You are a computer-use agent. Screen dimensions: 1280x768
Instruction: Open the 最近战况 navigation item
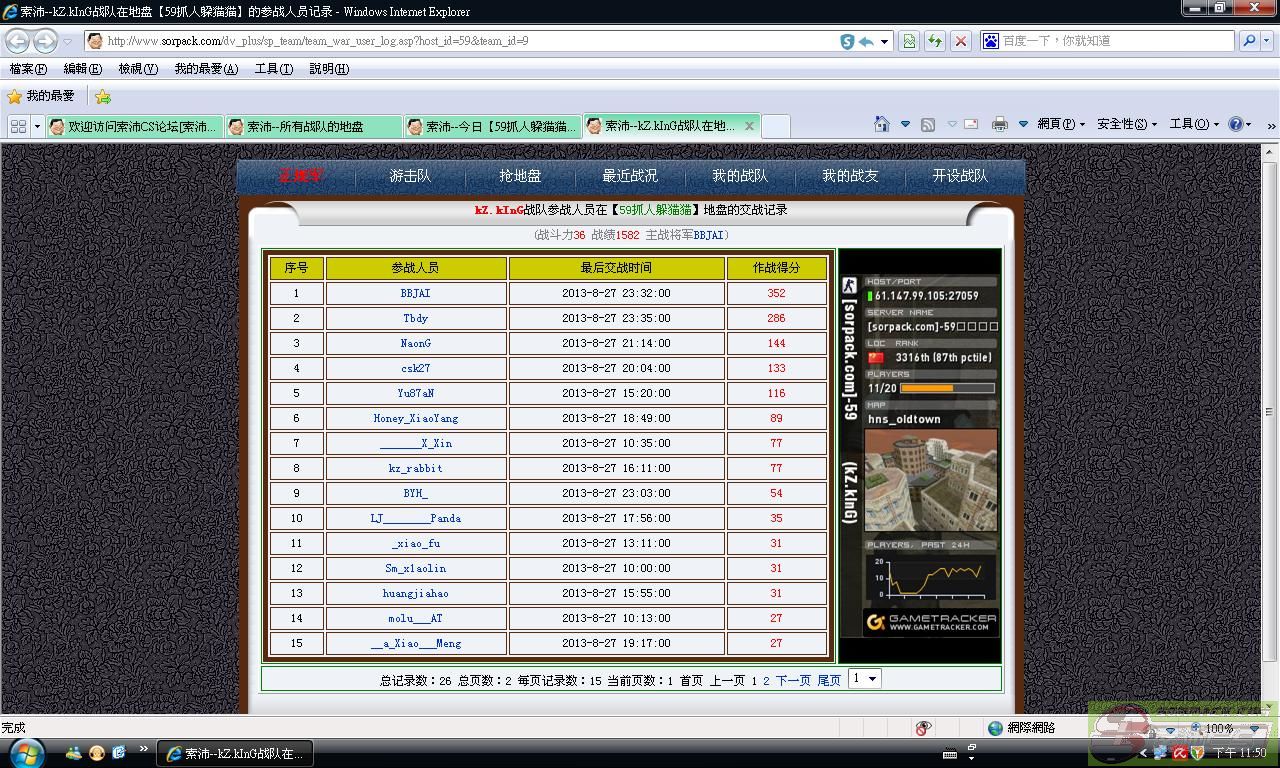[x=630, y=175]
